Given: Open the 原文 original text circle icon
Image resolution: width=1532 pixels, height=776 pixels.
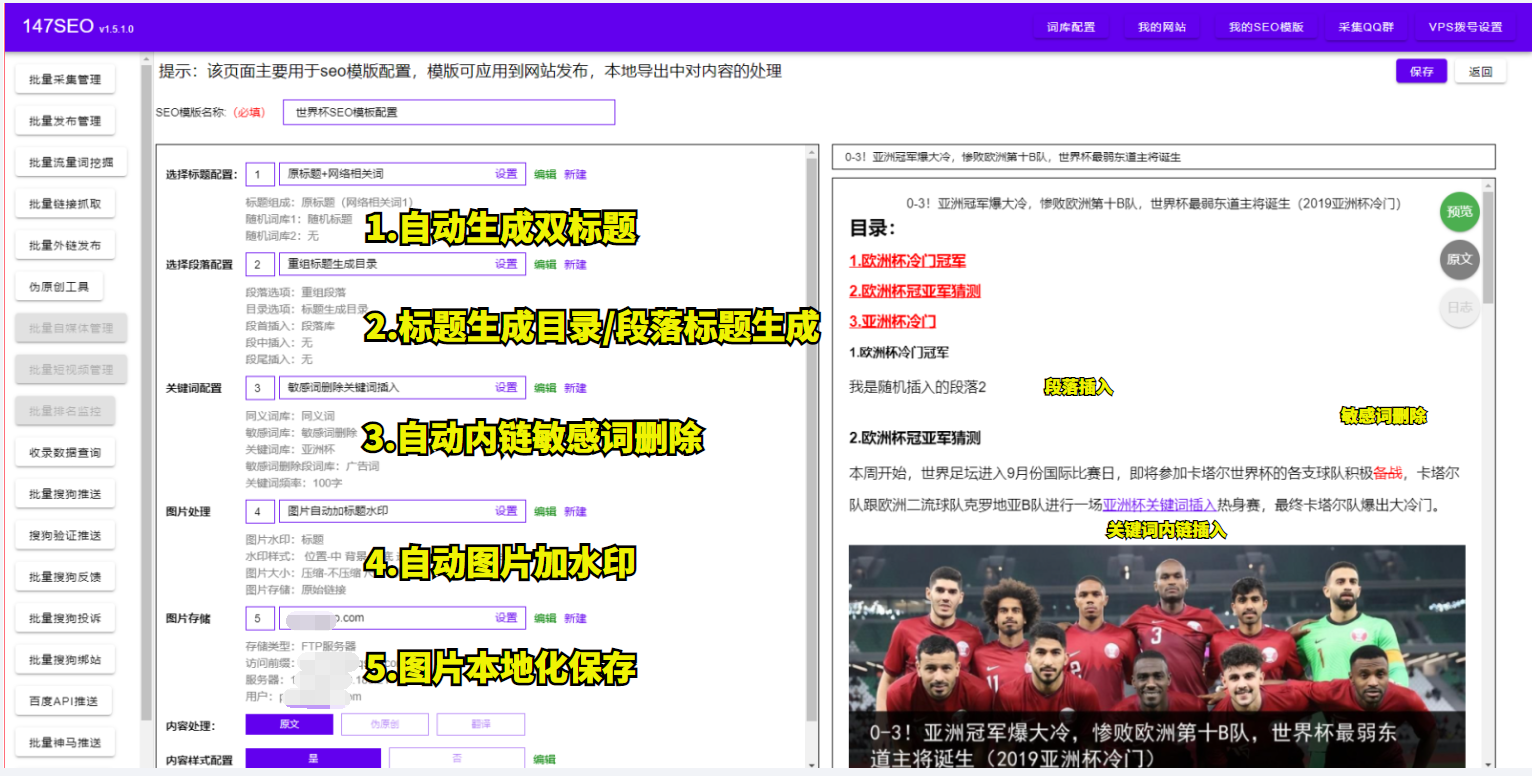Looking at the screenshot, I should [1459, 260].
